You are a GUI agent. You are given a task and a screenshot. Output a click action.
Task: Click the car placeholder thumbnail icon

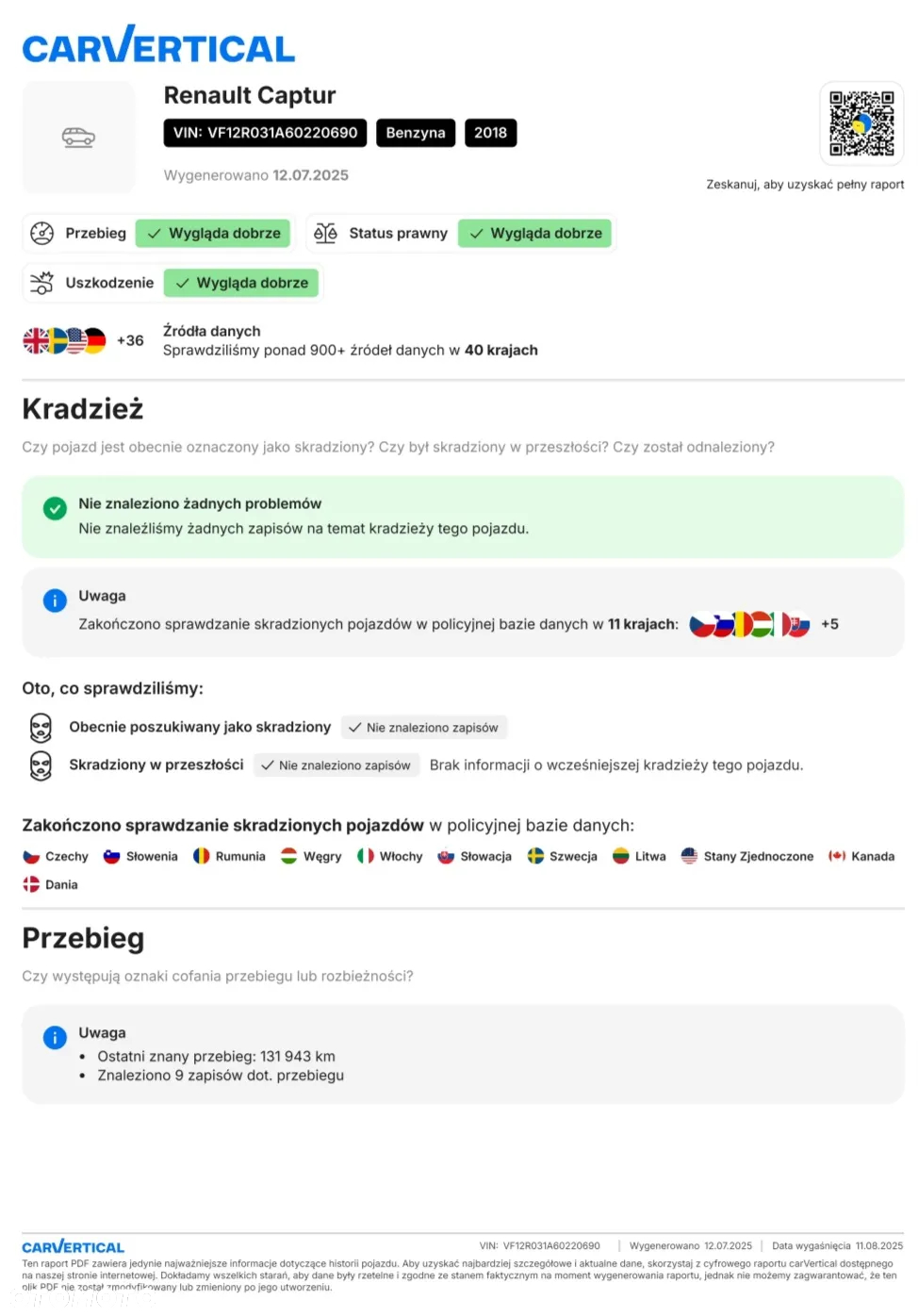78,138
